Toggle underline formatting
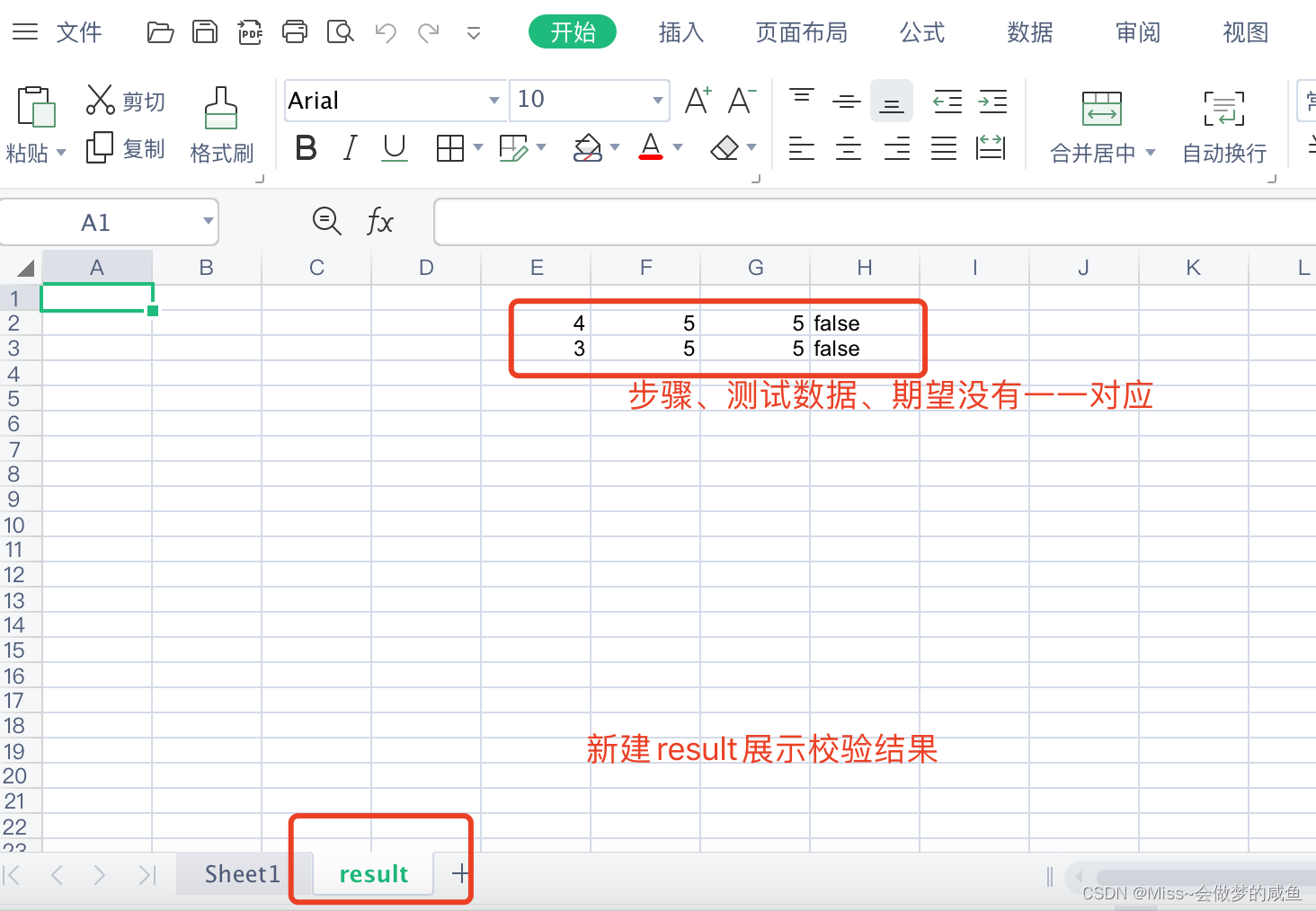This screenshot has width=1316, height=911. 395,147
